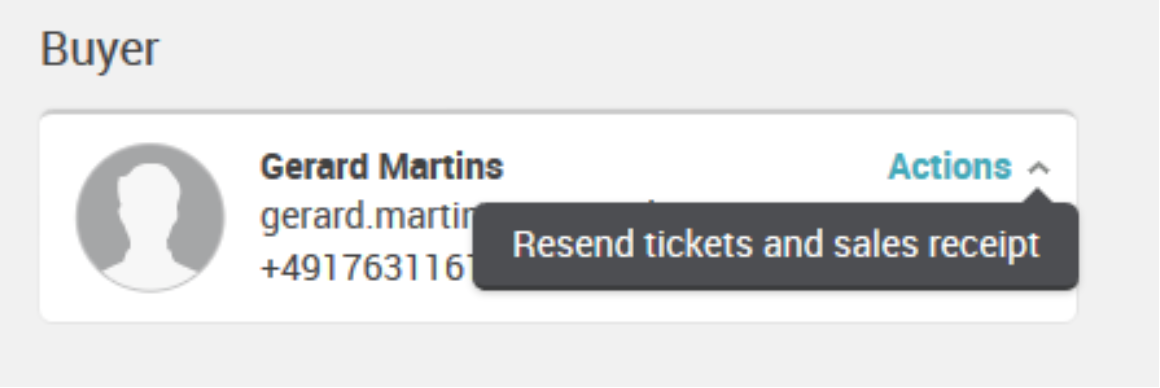Image resolution: width=1160 pixels, height=388 pixels.
Task: Click the buyer avatar placeholder icon
Action: [x=150, y=217]
